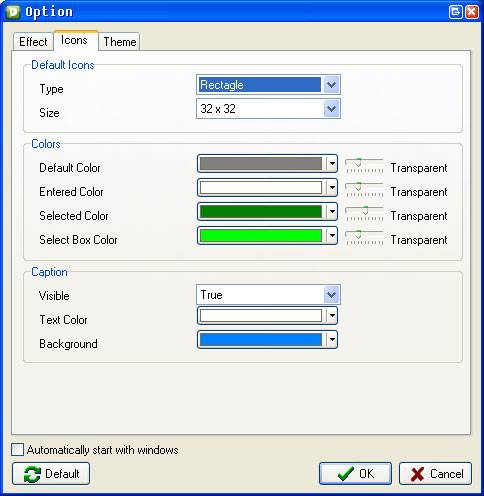Expand the Select Box Color picker arrow
This screenshot has height=496, width=484.
[332, 236]
